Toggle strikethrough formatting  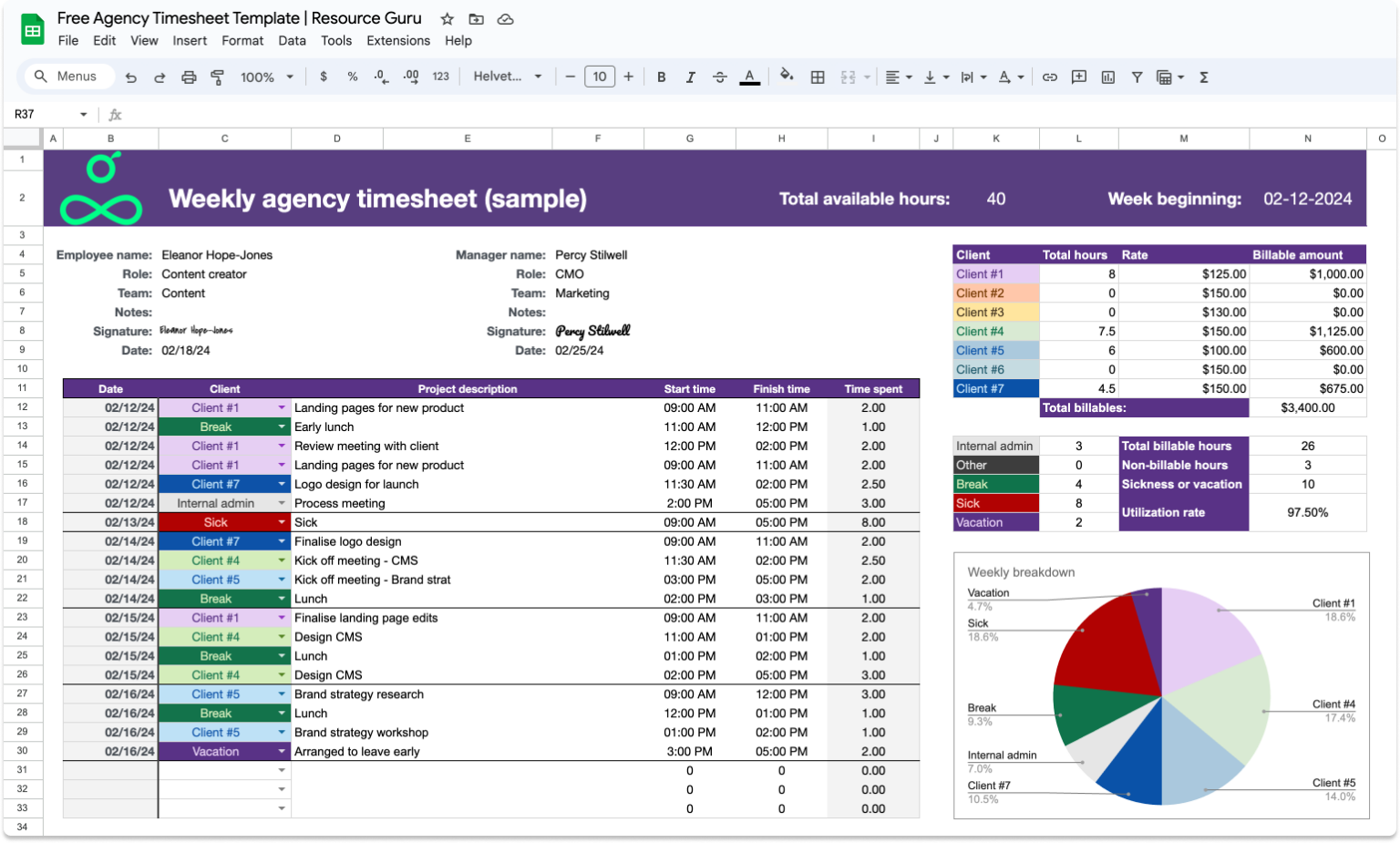[x=720, y=77]
